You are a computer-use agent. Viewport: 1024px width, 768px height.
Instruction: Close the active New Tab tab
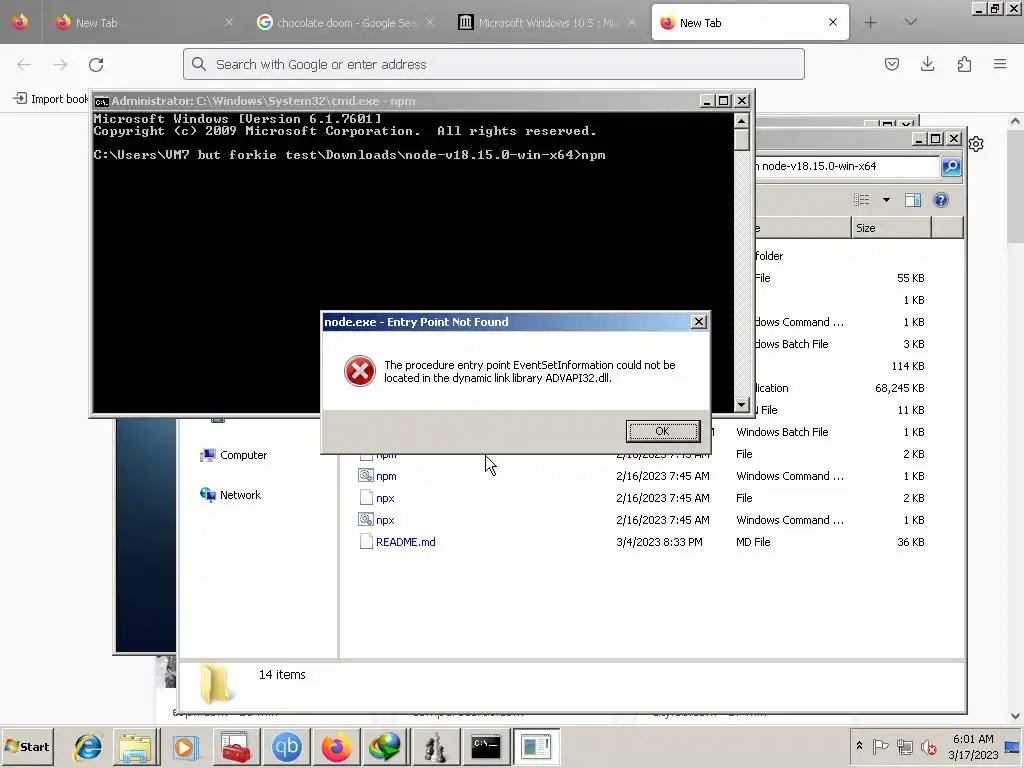833,22
